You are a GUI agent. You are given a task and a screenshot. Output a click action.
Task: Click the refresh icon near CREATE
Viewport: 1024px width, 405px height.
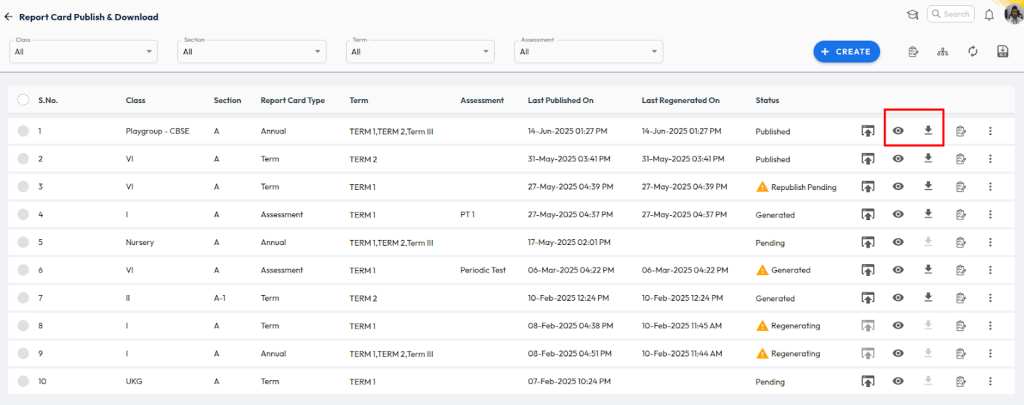971,52
